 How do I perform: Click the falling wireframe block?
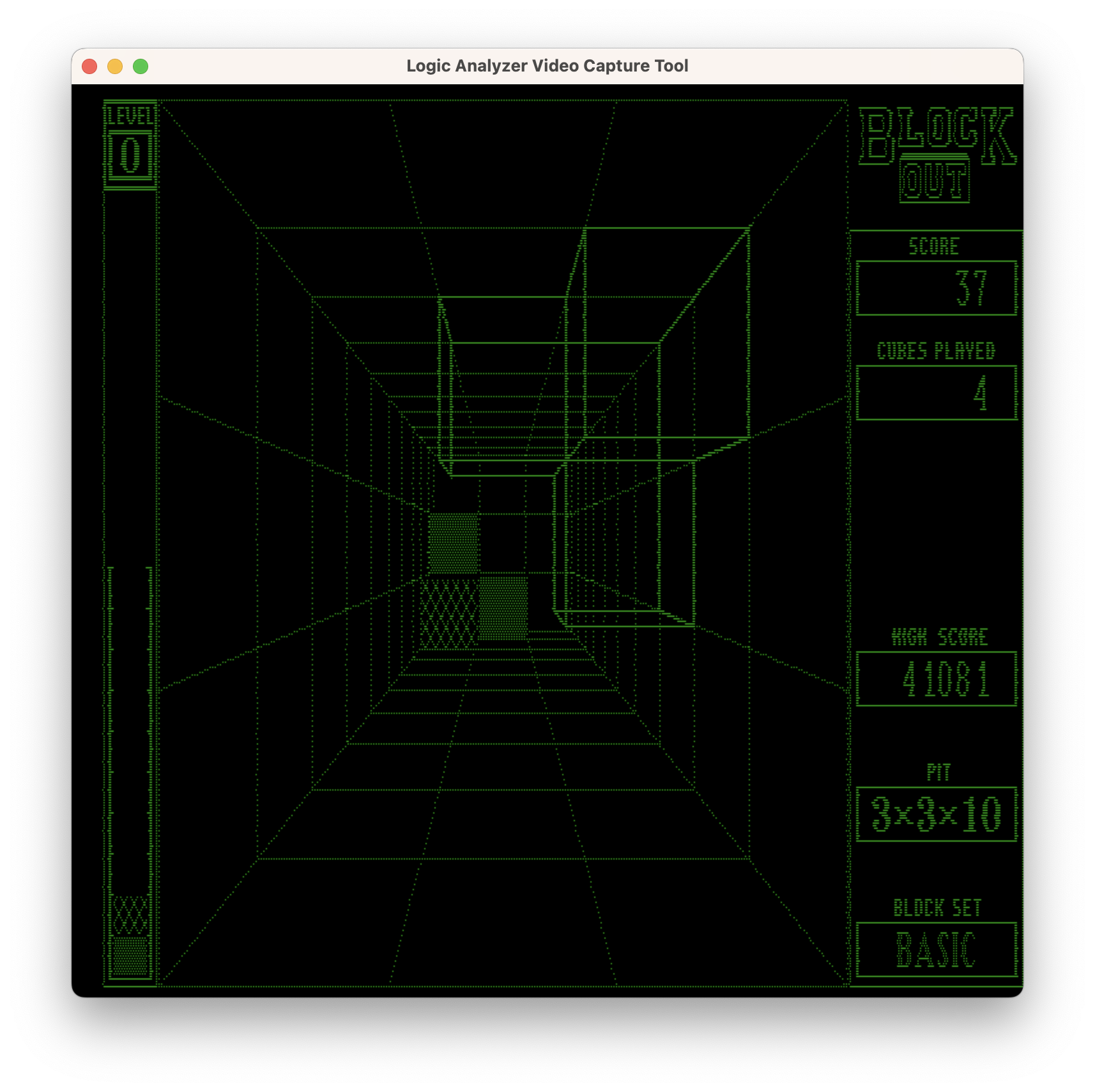point(593,426)
